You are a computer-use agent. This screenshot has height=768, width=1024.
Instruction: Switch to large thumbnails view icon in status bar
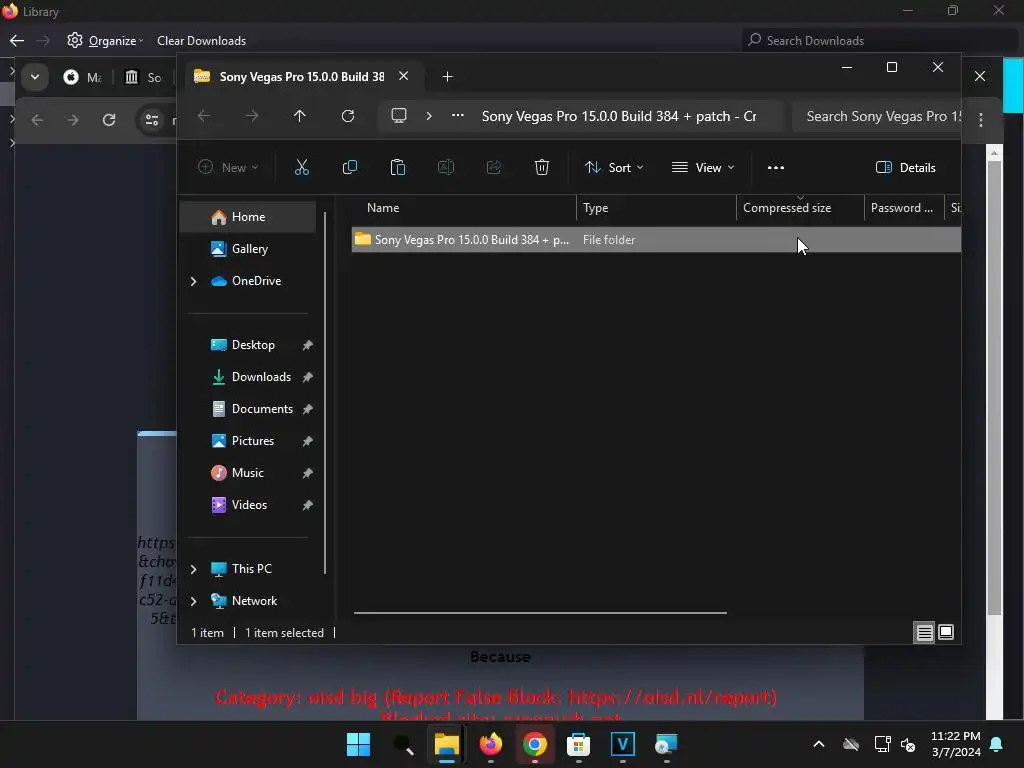946,632
